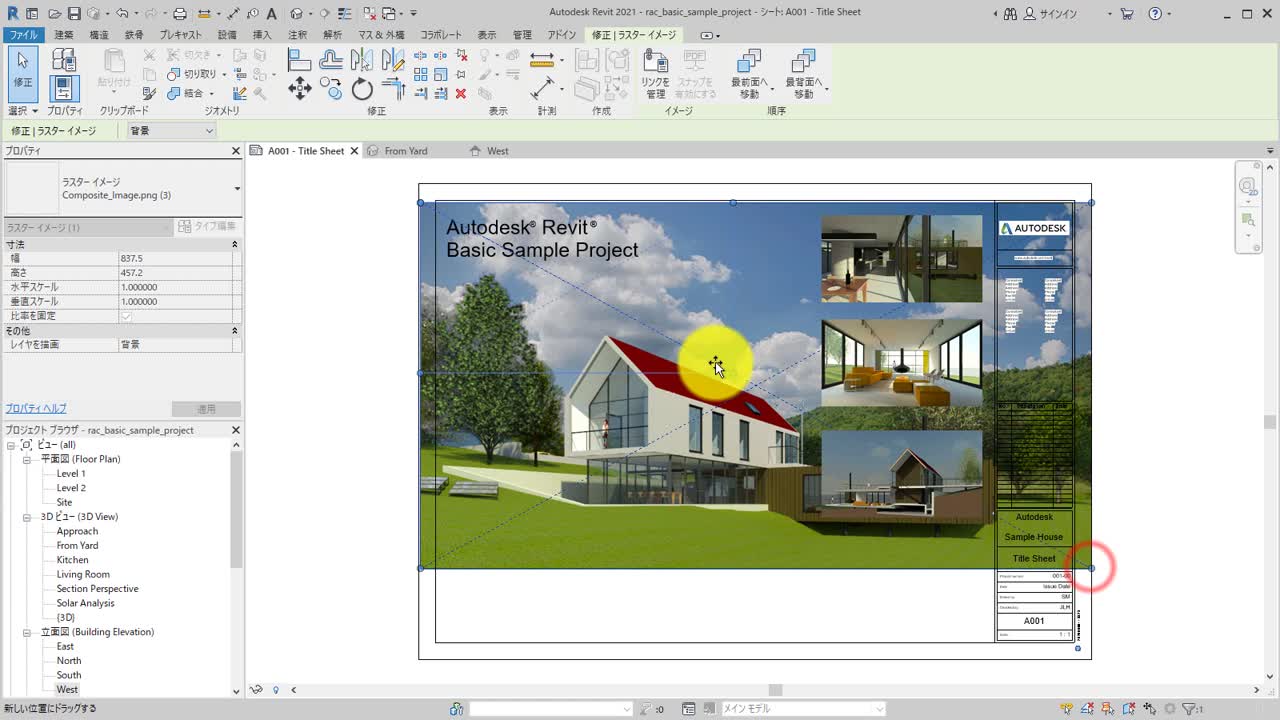Open the 管理 (Manage) ribbon tab
Viewport: 1280px width, 720px height.
coord(522,35)
